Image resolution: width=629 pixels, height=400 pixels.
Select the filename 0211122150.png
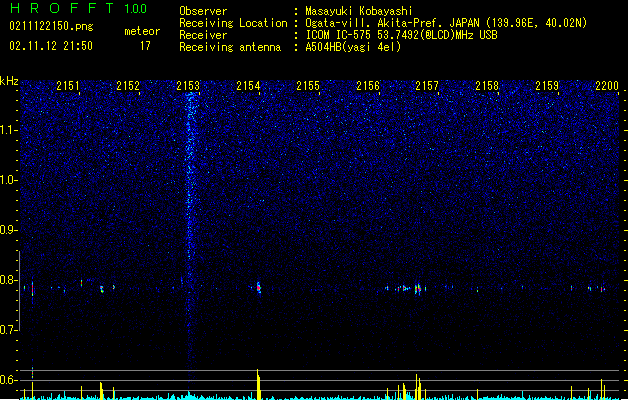51,26
